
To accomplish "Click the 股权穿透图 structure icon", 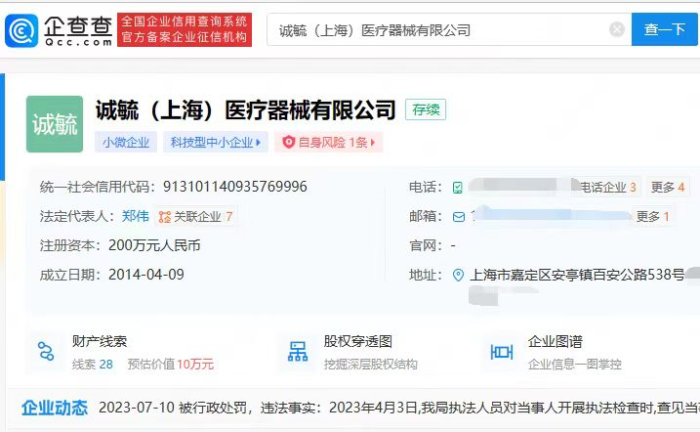I will tap(298, 352).
